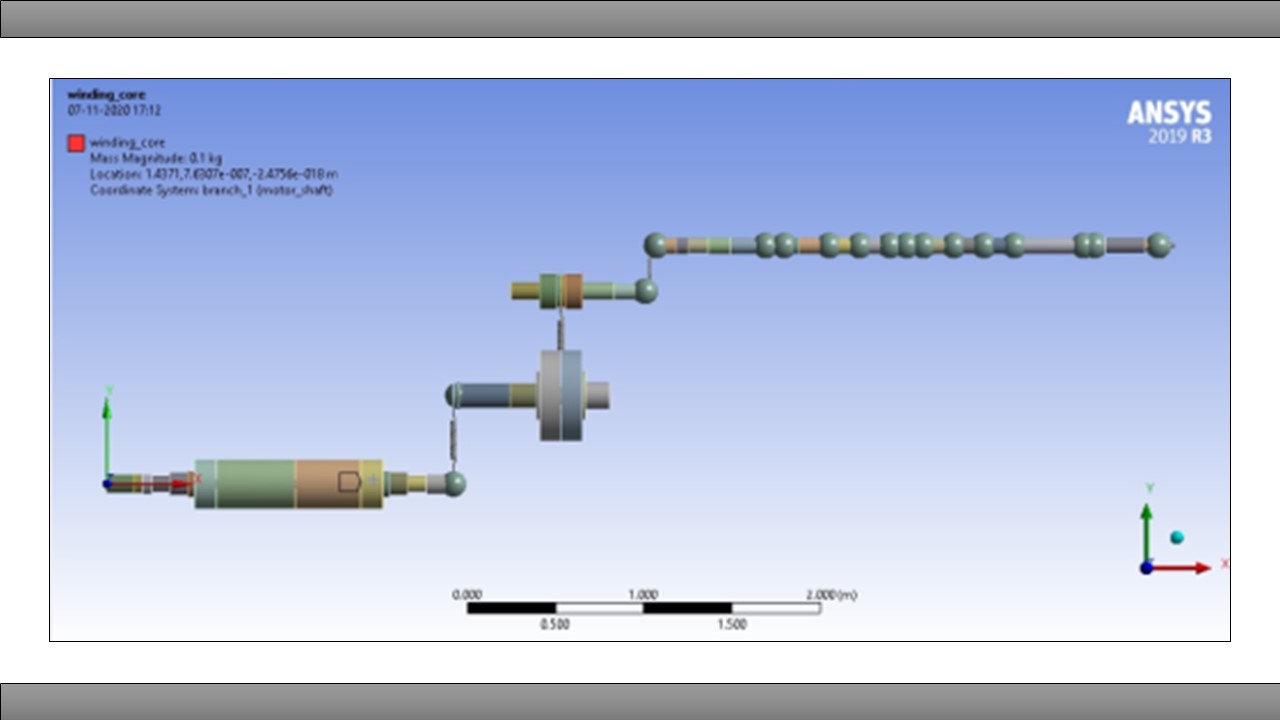Click the bold winding_core title text
This screenshot has width=1280, height=720.
[x=106, y=95]
